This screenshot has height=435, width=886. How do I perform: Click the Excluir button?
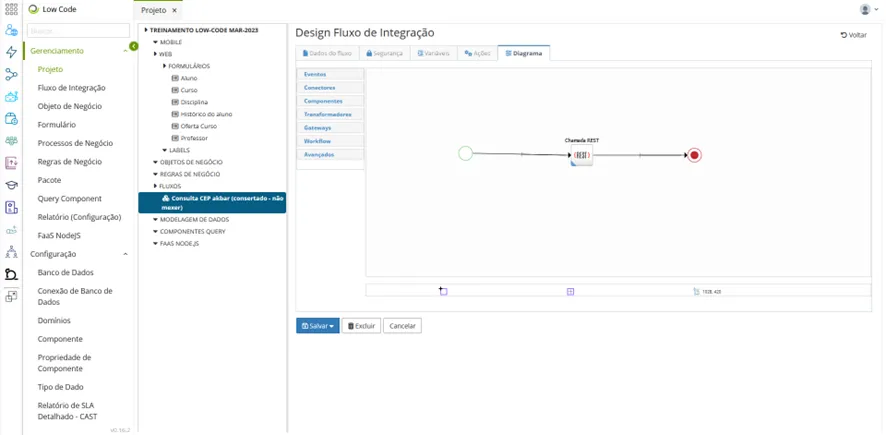[x=361, y=326]
